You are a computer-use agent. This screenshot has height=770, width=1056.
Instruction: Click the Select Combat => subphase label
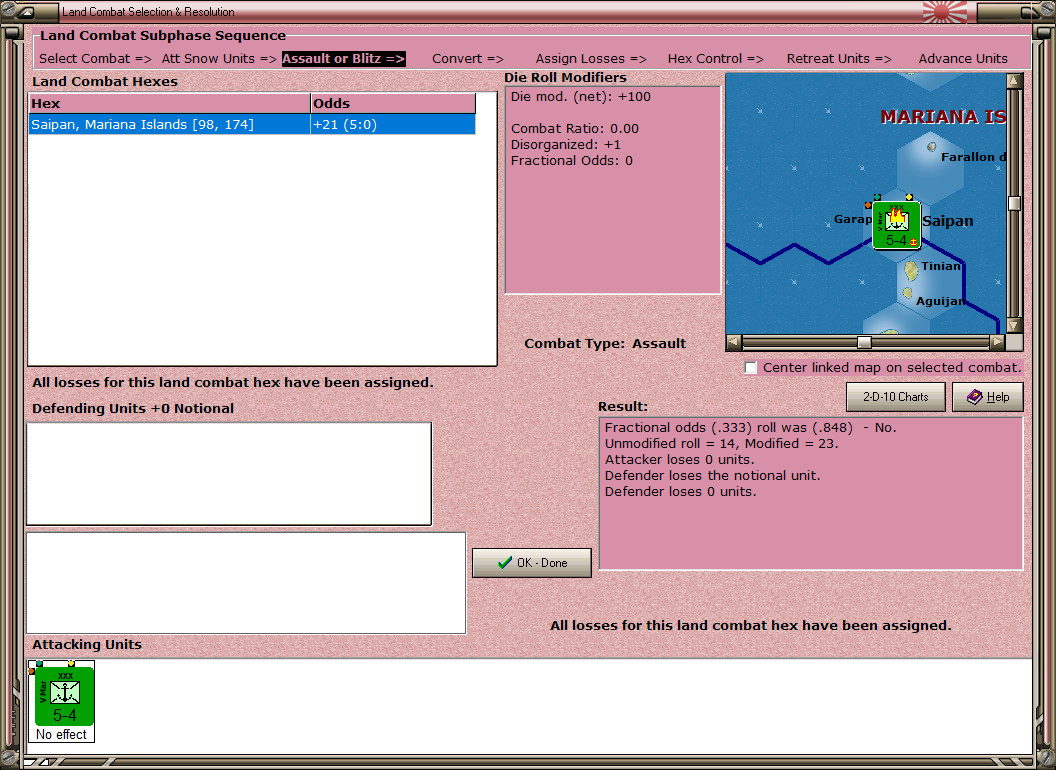coord(95,59)
